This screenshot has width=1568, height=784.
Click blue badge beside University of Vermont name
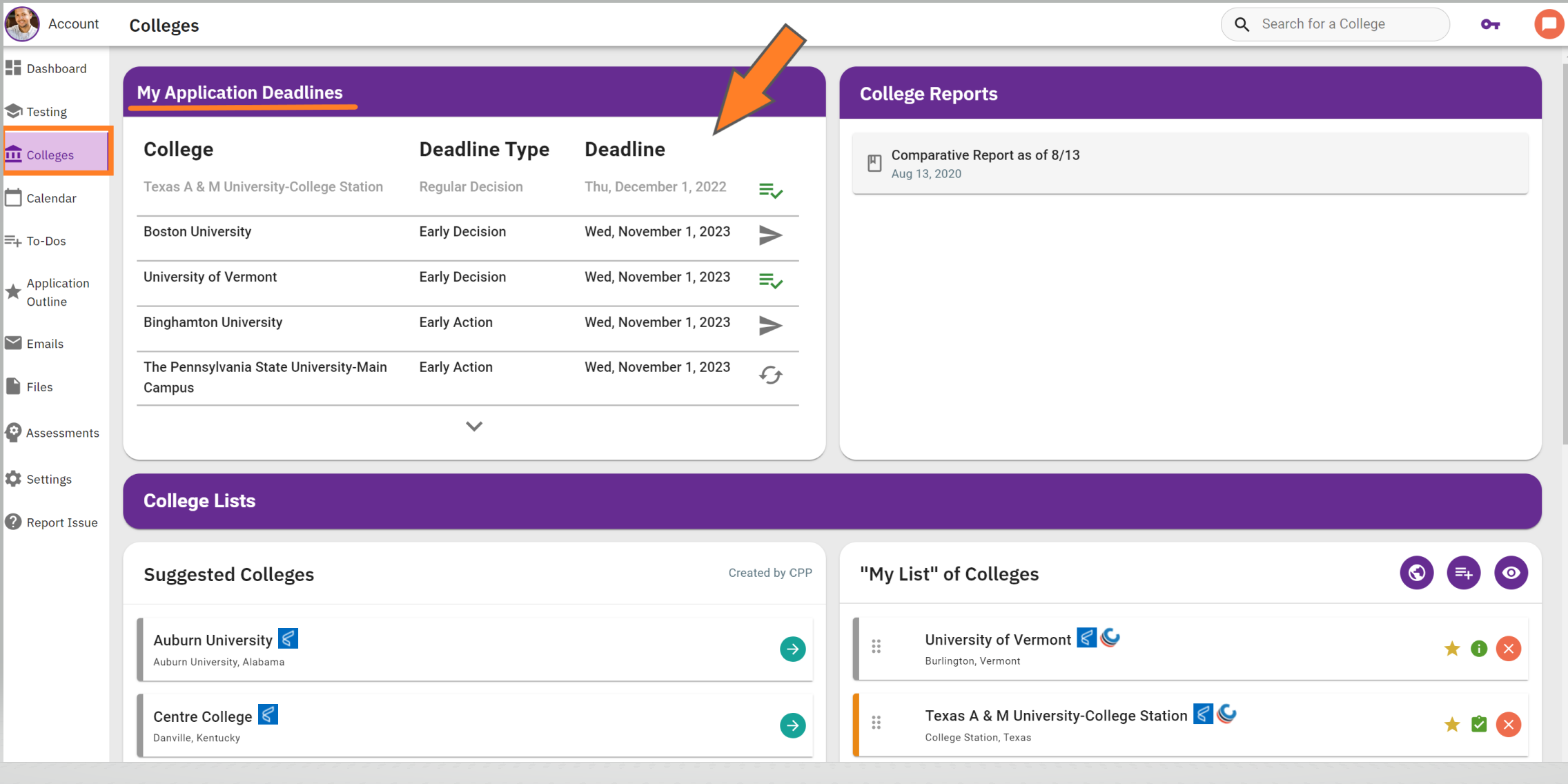1086,638
